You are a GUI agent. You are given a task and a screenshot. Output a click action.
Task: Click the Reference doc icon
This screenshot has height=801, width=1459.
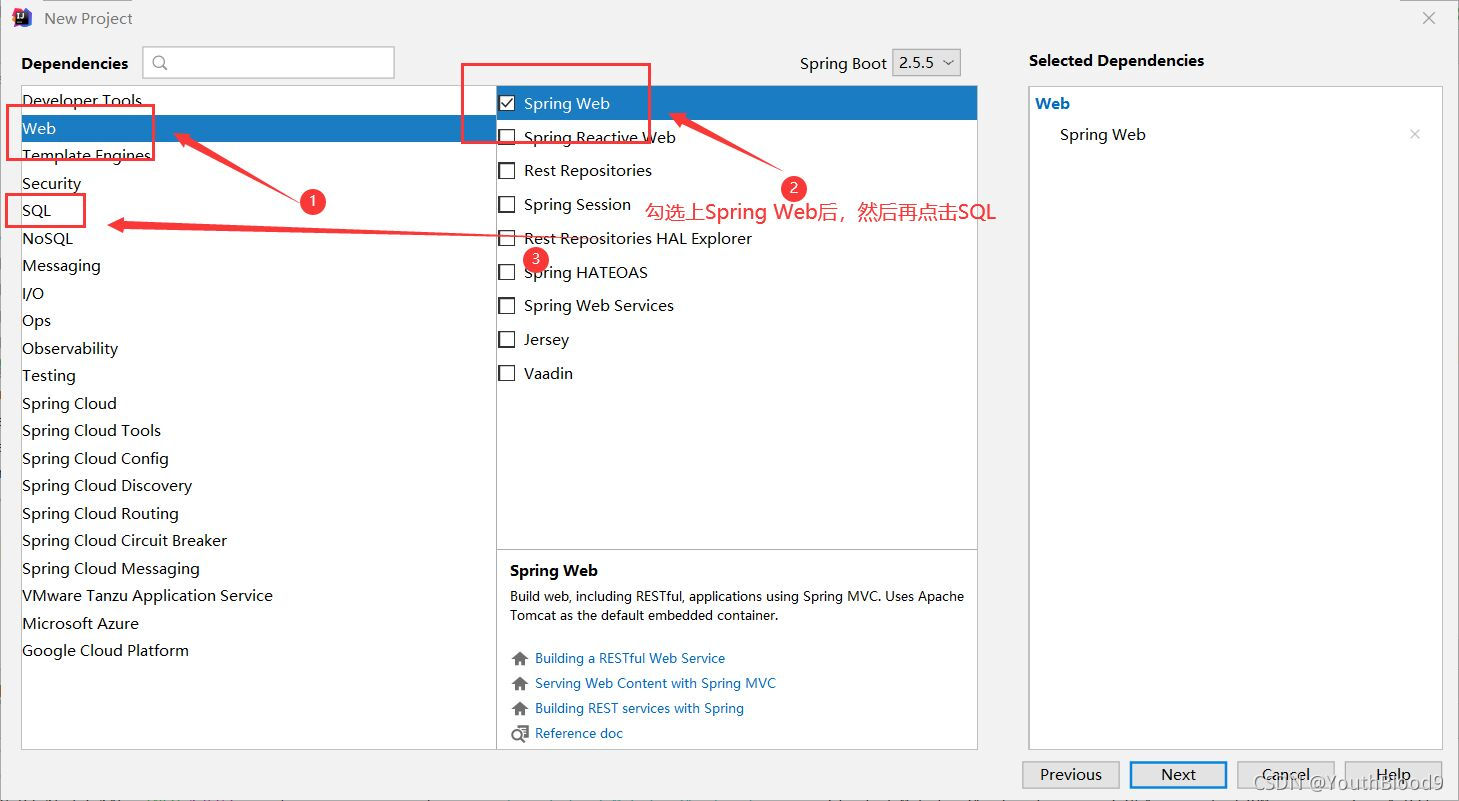coord(519,734)
